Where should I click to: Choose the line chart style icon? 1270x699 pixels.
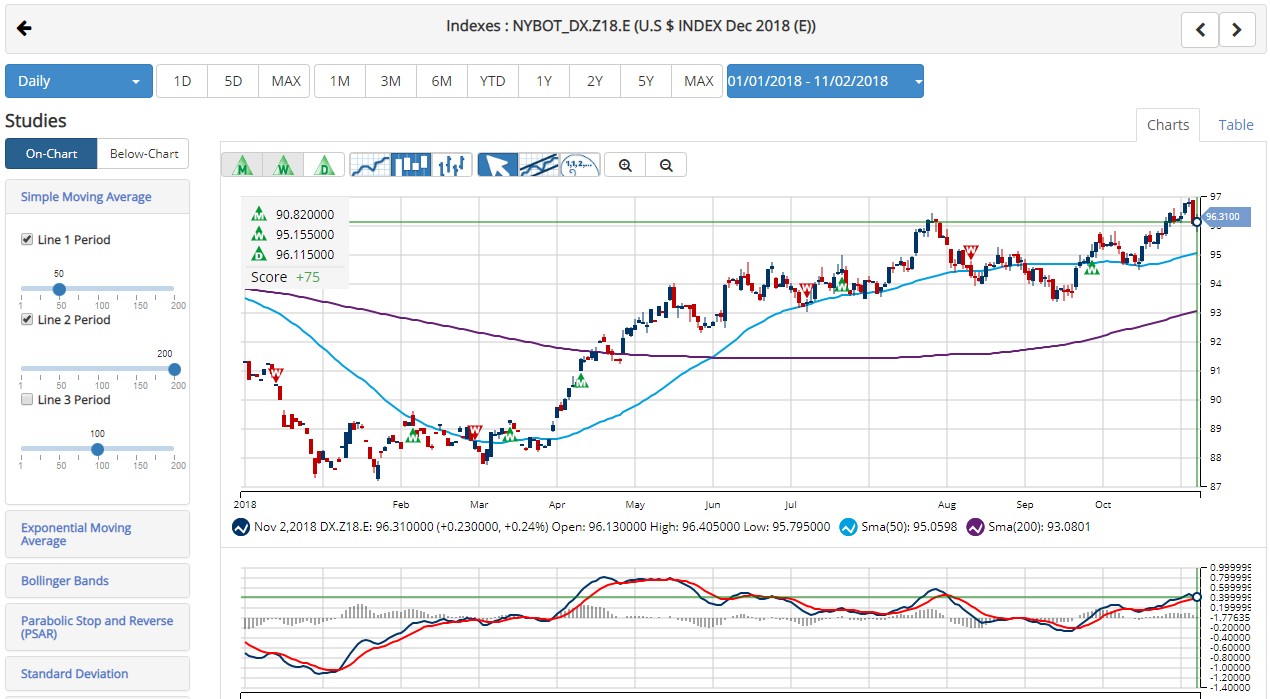pos(368,164)
